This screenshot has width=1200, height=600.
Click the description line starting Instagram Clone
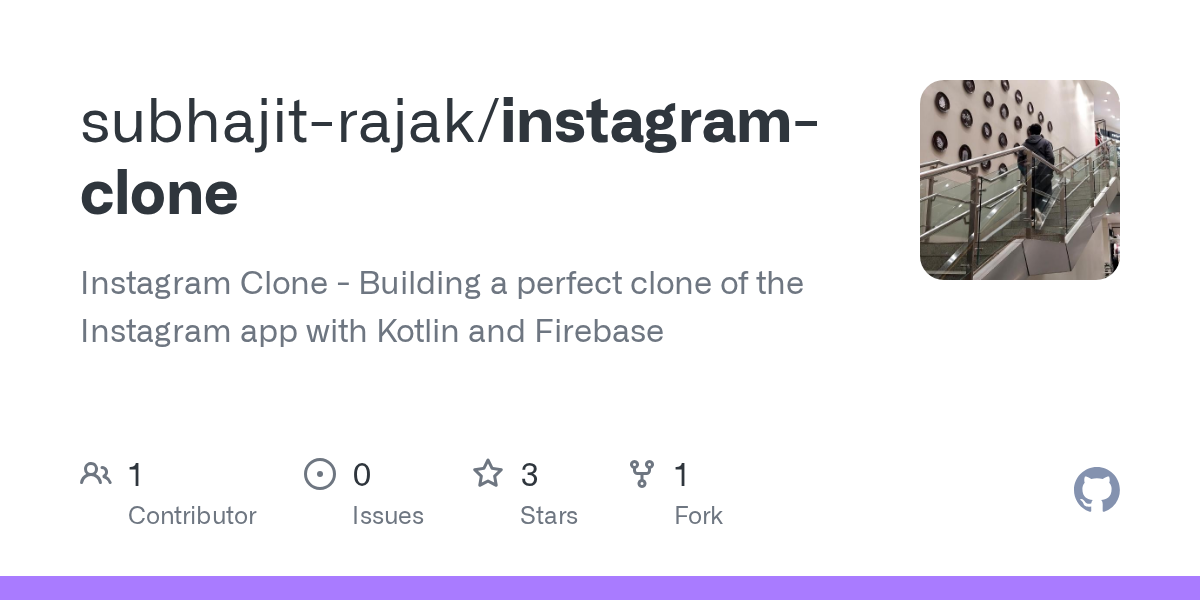pos(441,283)
